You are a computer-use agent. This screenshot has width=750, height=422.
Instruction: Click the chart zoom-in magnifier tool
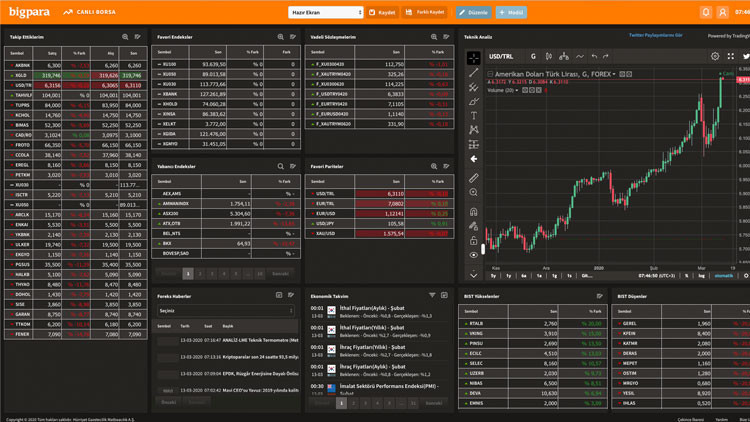click(x=474, y=193)
